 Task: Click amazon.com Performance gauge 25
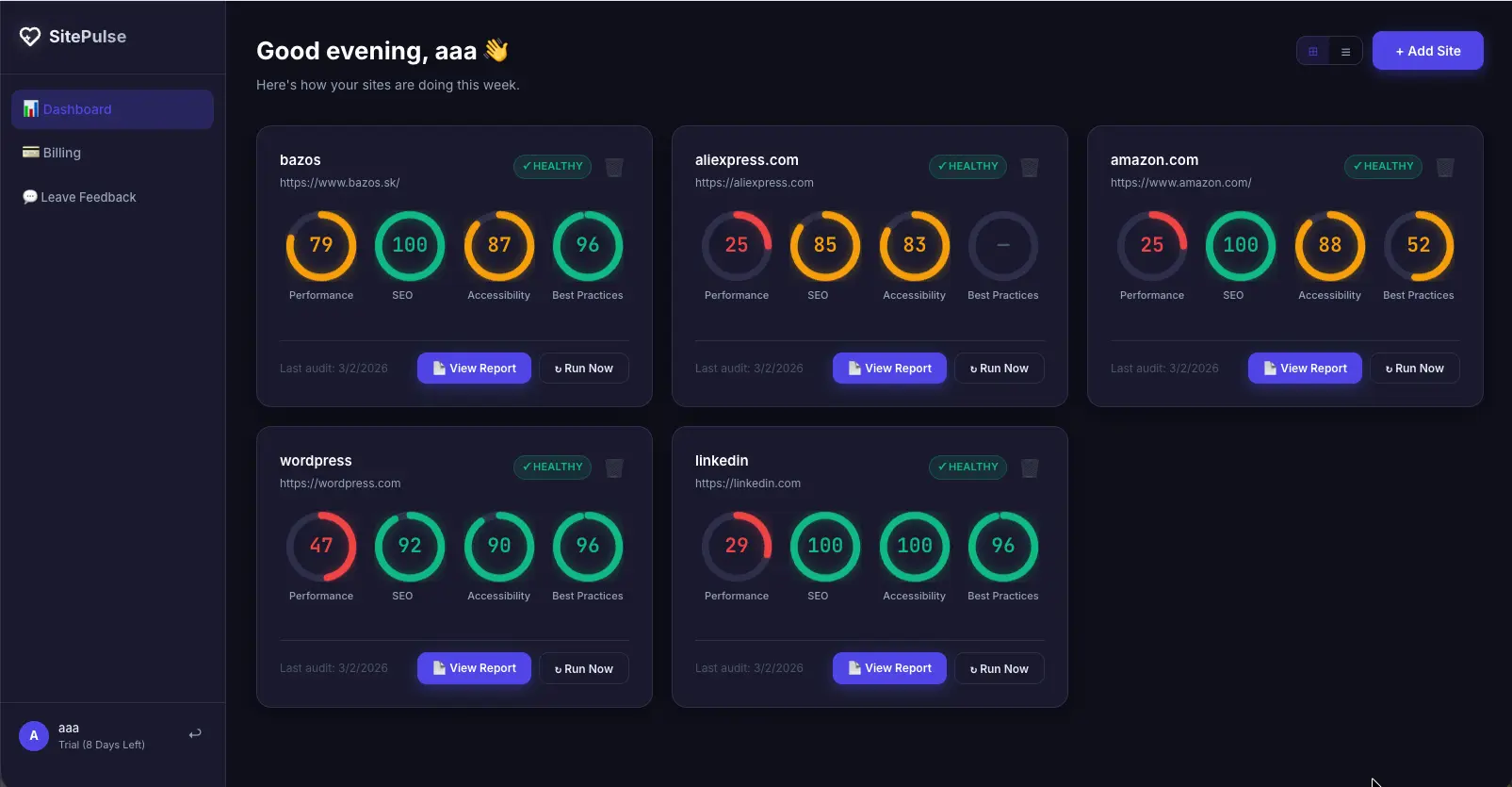click(x=1152, y=245)
